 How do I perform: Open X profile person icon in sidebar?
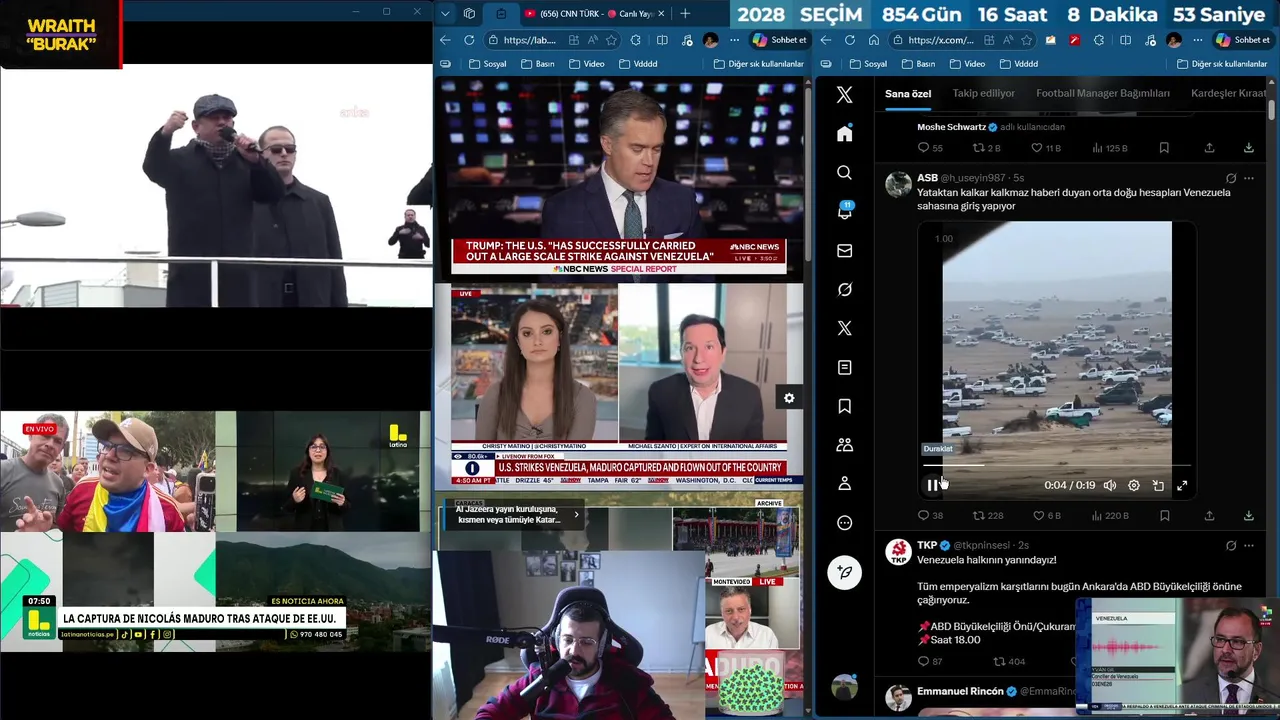pyautogui.click(x=845, y=484)
